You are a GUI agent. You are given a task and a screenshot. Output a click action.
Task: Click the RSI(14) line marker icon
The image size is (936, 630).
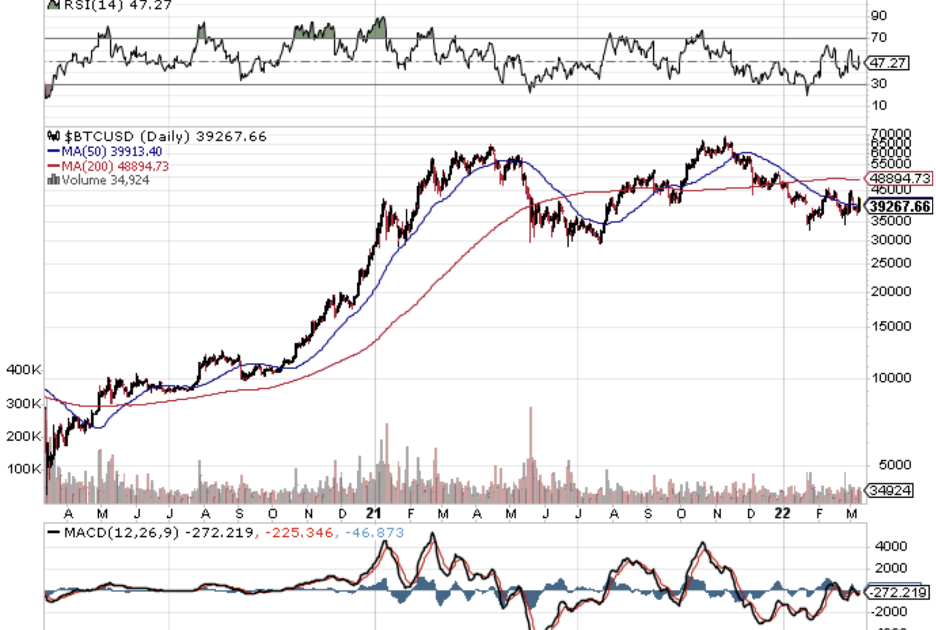52,4
